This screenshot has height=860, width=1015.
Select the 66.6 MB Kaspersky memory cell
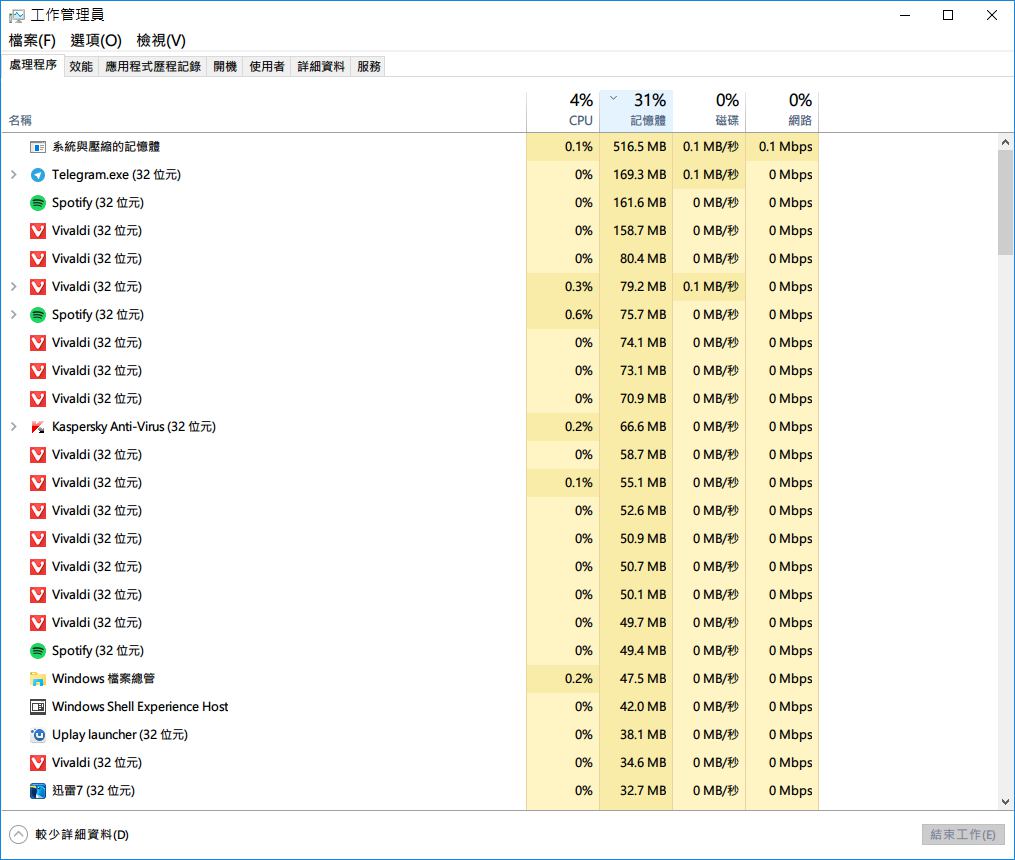(636, 427)
